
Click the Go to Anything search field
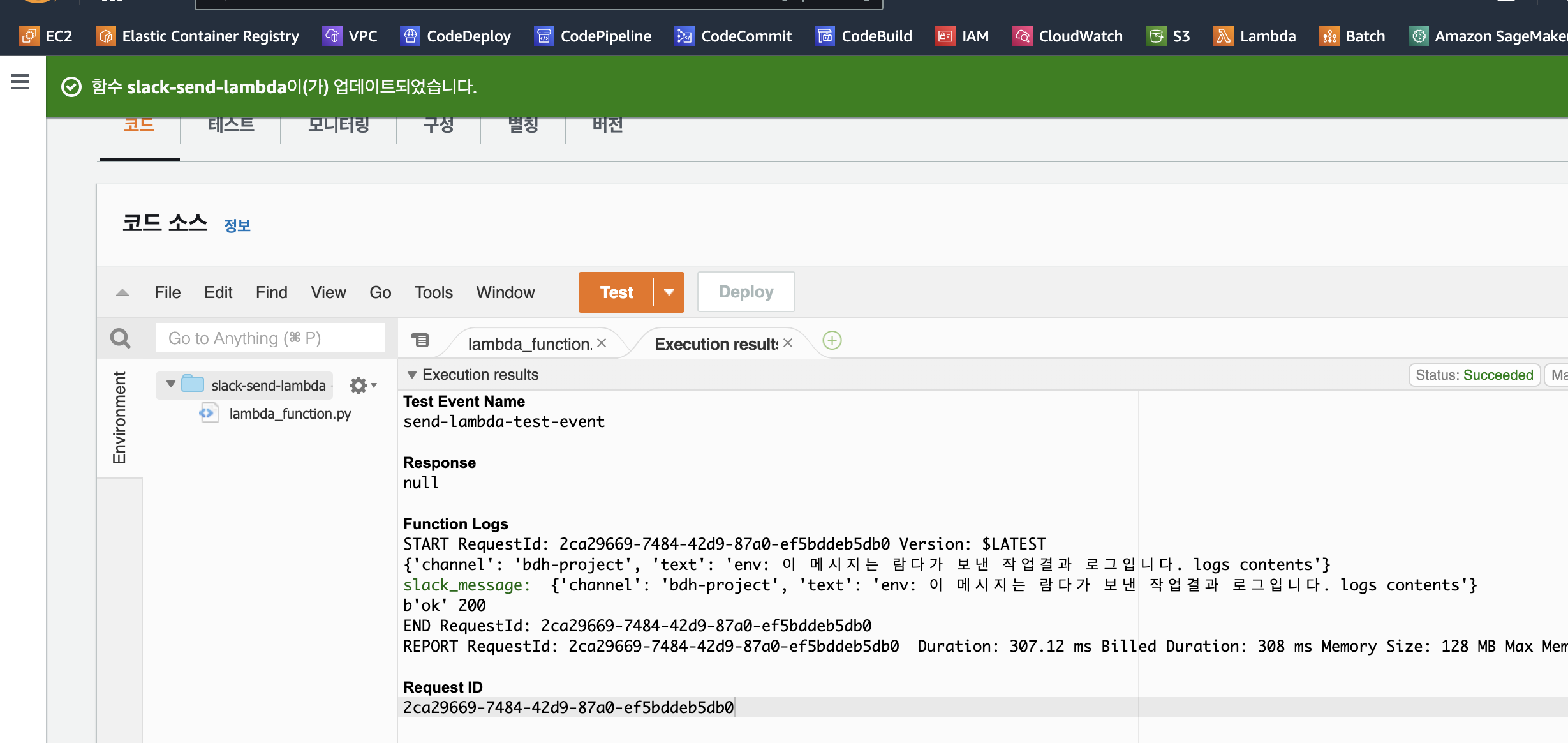pos(270,338)
